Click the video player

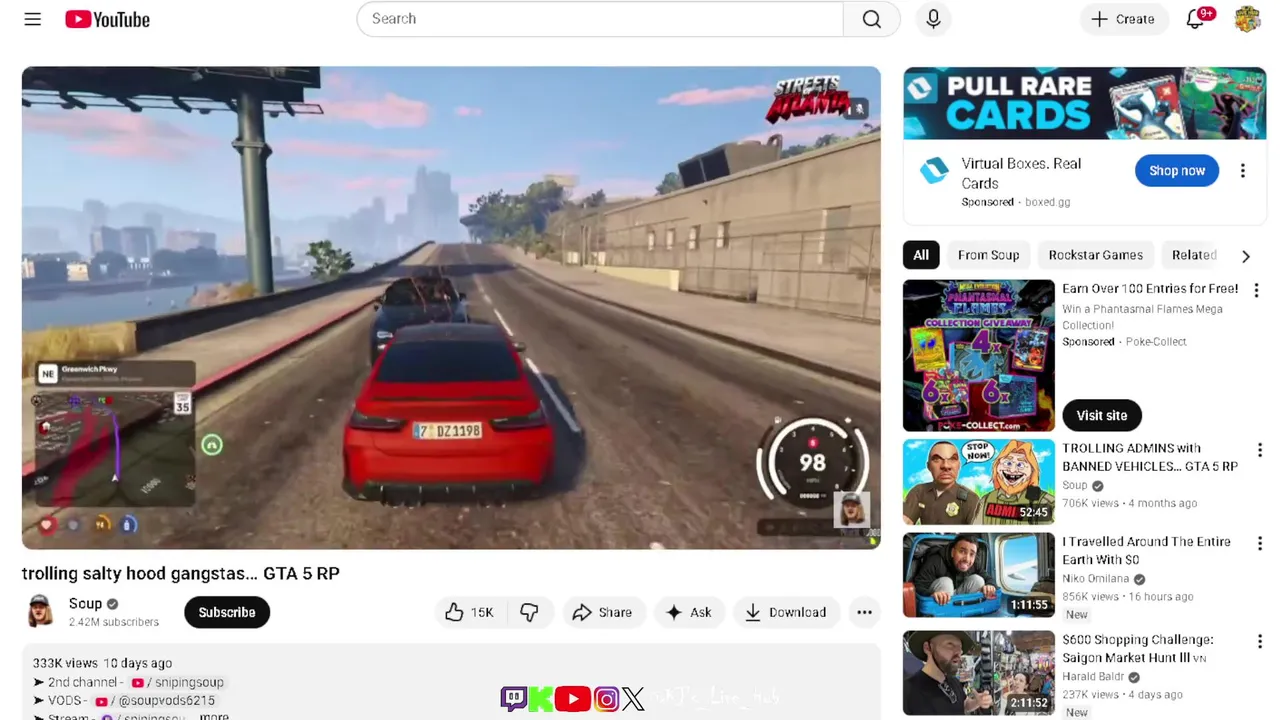click(x=451, y=308)
